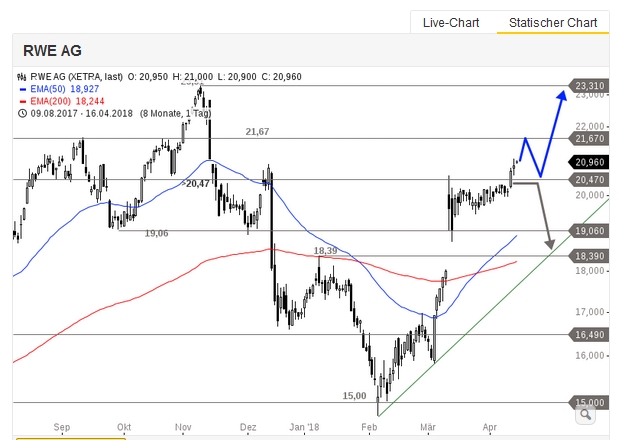Click the candlestick icon beside RWE AG legend
Screen dimensions: 628x440
(22, 77)
